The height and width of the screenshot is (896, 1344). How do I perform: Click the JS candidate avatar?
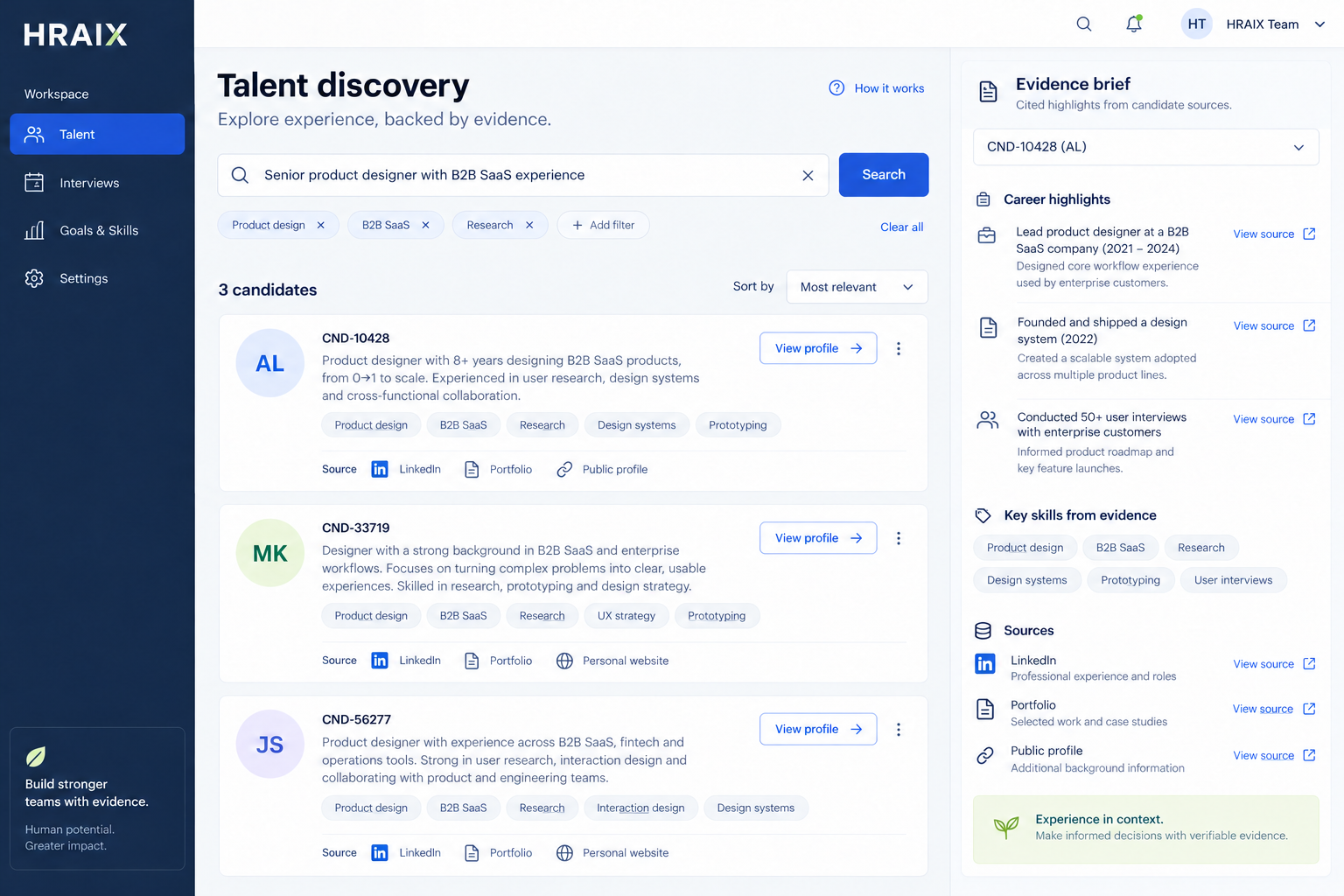coord(269,744)
